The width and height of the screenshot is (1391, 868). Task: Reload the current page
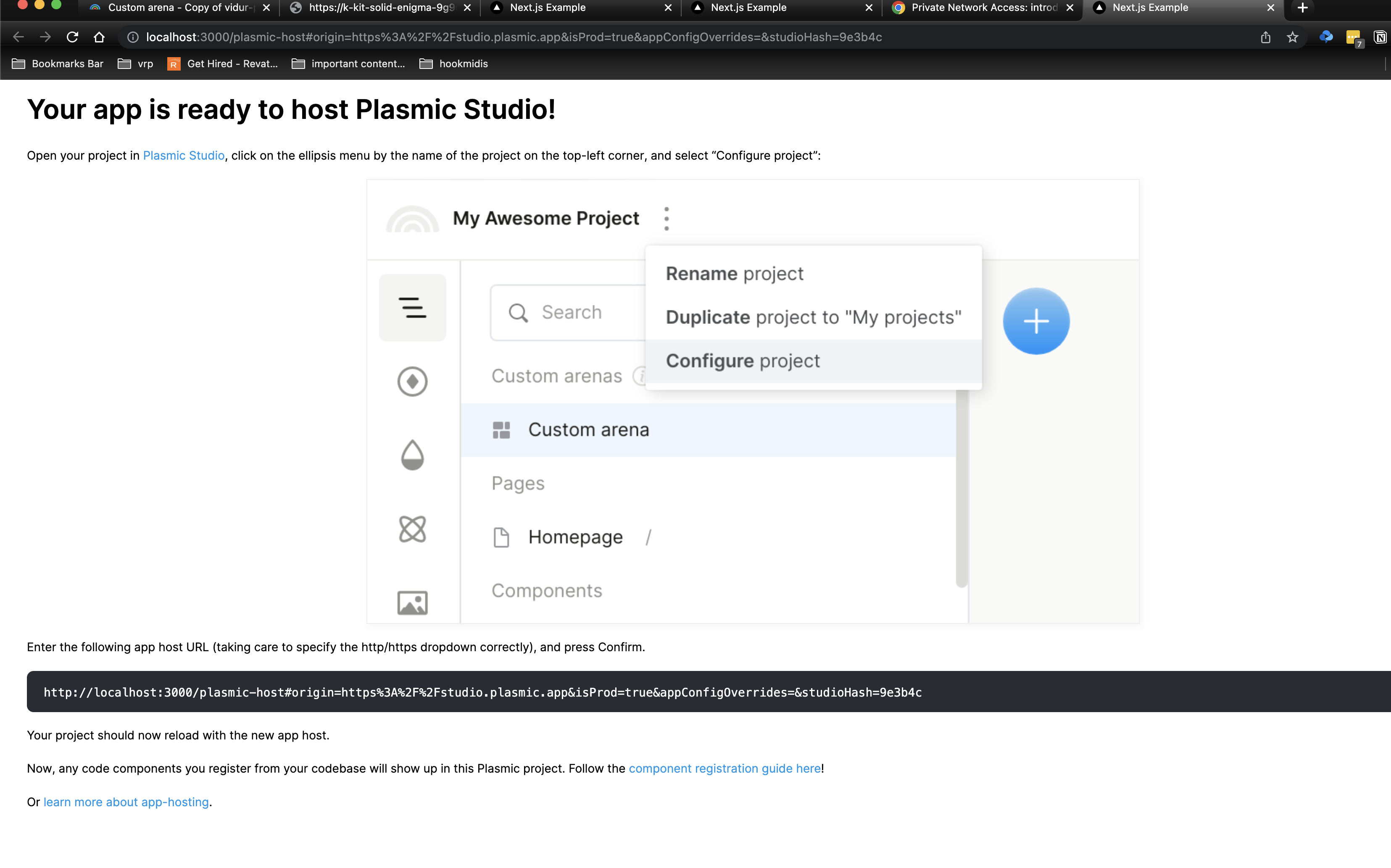coord(72,37)
